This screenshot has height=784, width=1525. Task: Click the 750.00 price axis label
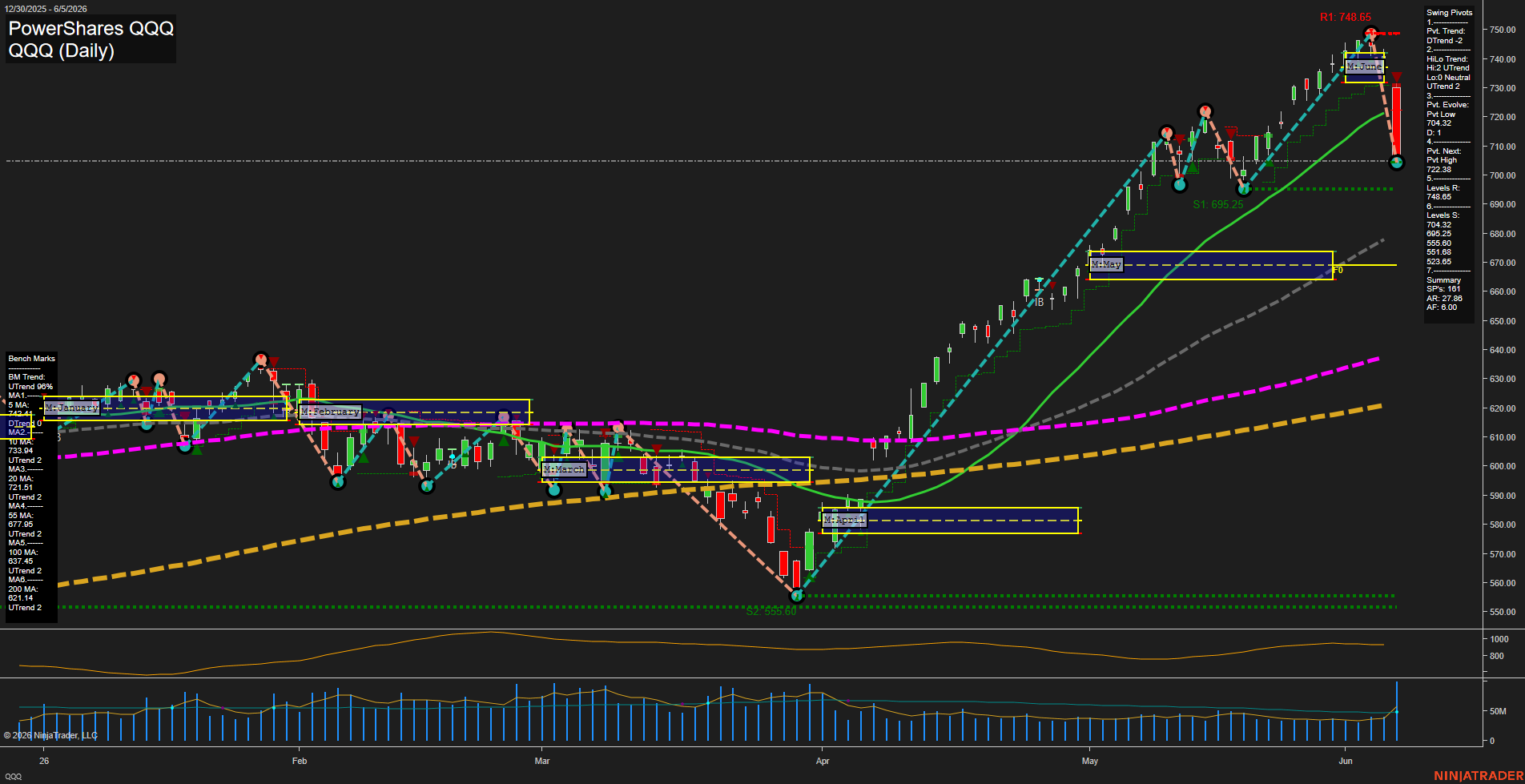pyautogui.click(x=1503, y=30)
